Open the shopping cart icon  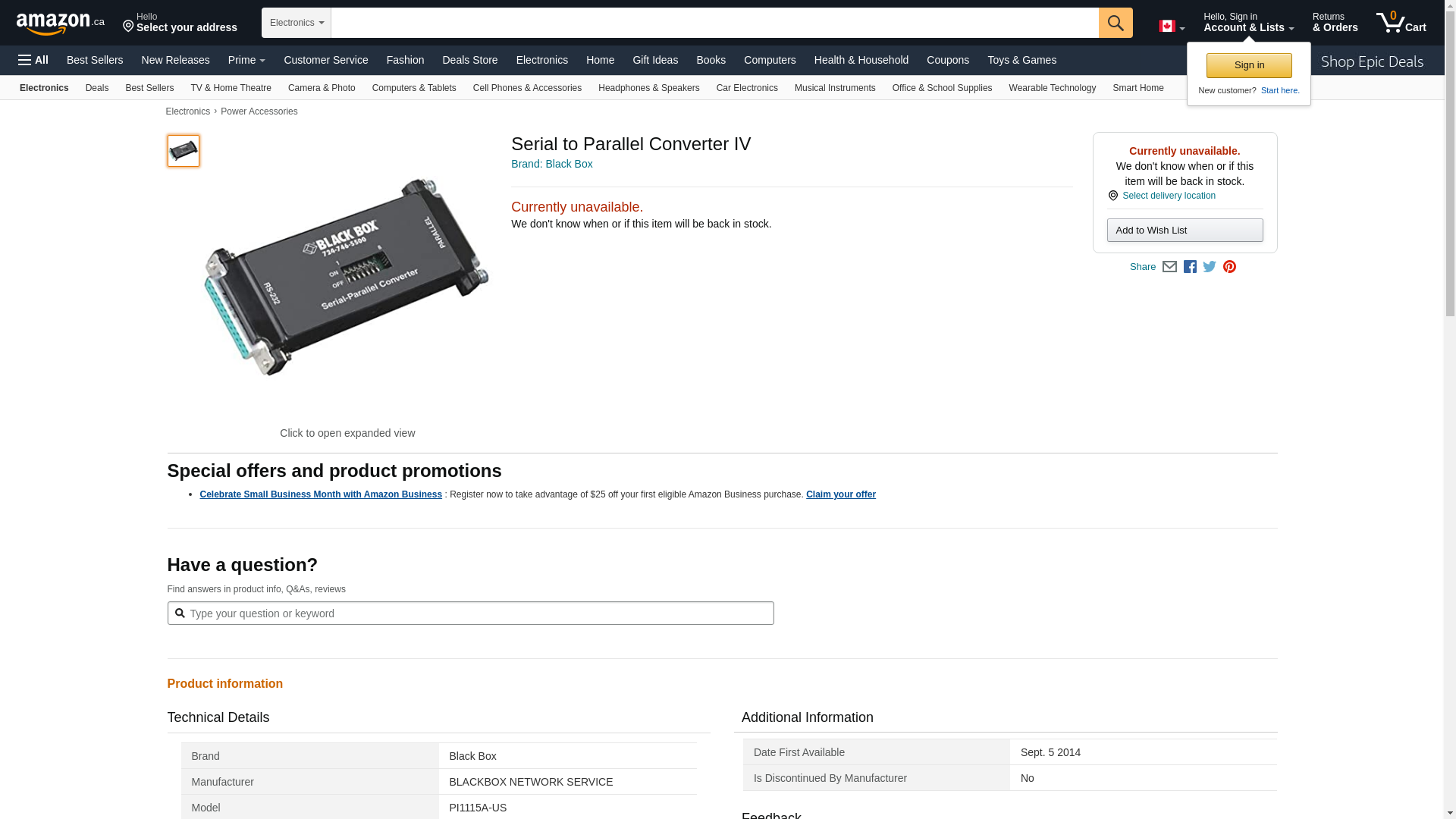click(x=1400, y=23)
